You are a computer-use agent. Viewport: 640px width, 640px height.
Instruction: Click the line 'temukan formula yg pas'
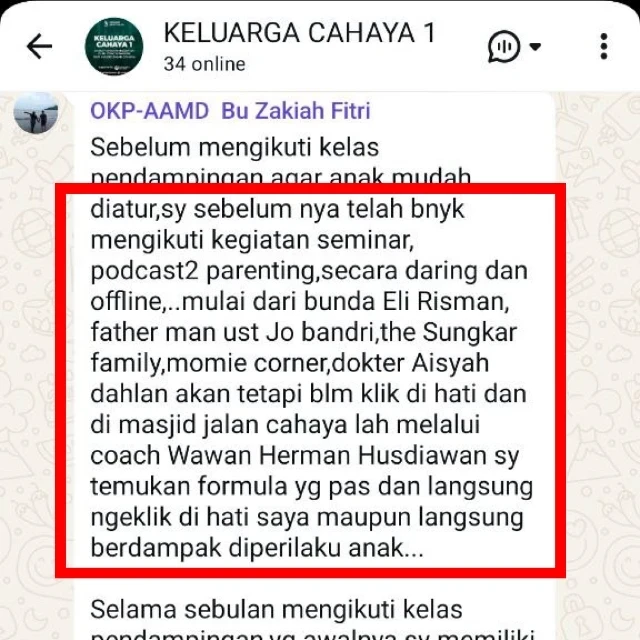pos(312,487)
